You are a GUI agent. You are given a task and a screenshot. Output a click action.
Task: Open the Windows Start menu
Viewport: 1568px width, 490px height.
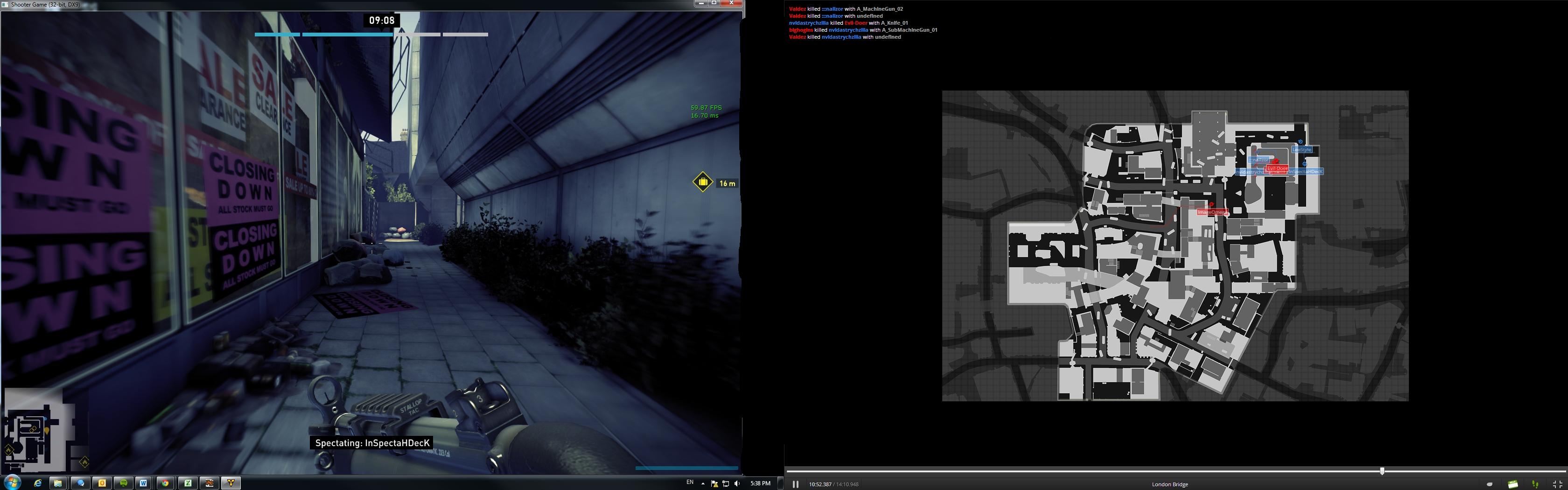[12, 483]
